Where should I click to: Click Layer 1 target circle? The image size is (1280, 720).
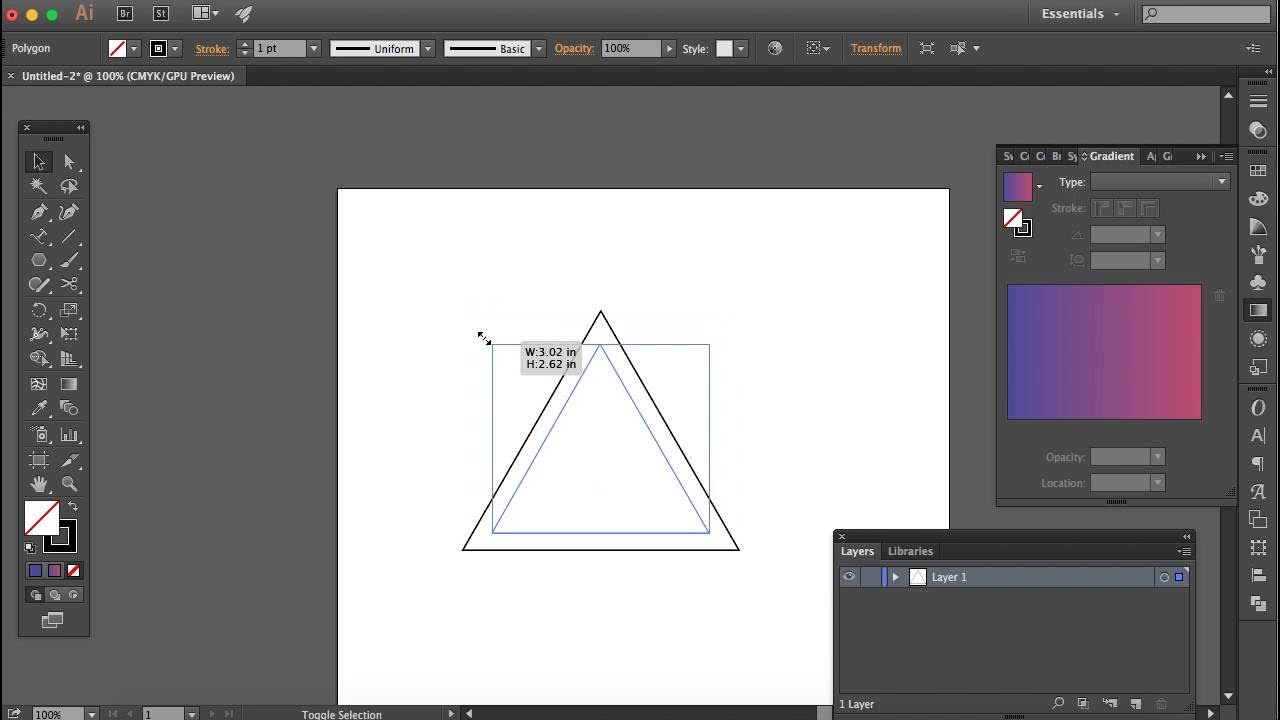click(1164, 577)
